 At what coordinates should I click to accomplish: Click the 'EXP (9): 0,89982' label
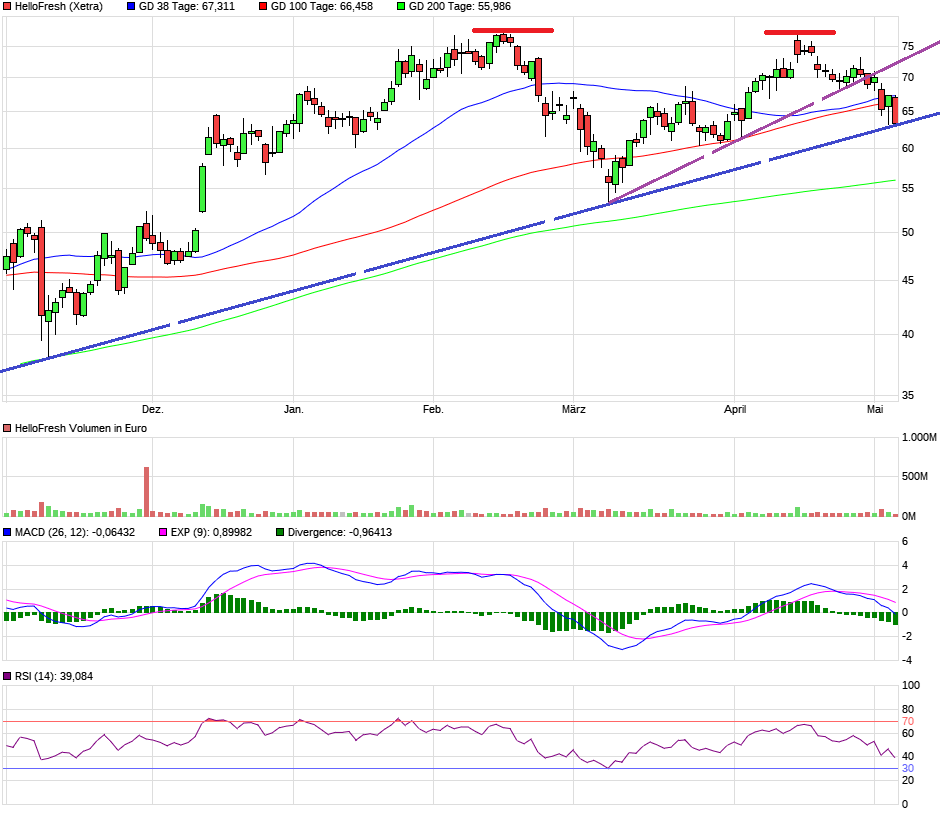(x=211, y=532)
